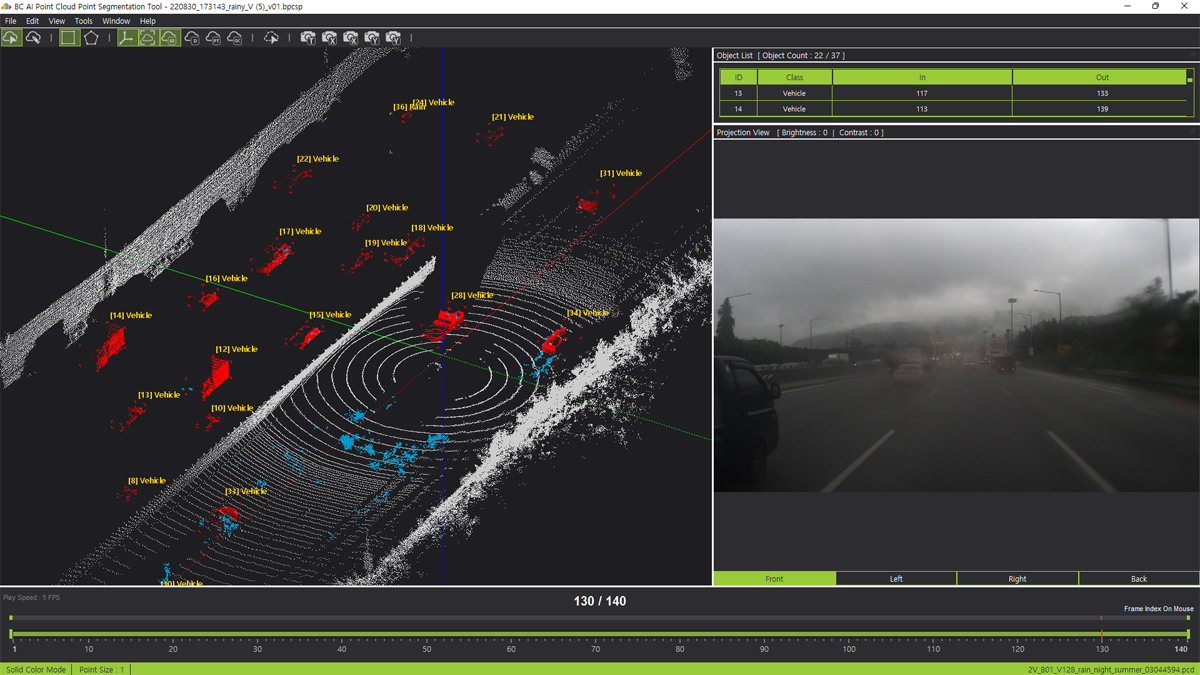Switch projection to Left view
This screenshot has height=675, width=1200.
(896, 579)
